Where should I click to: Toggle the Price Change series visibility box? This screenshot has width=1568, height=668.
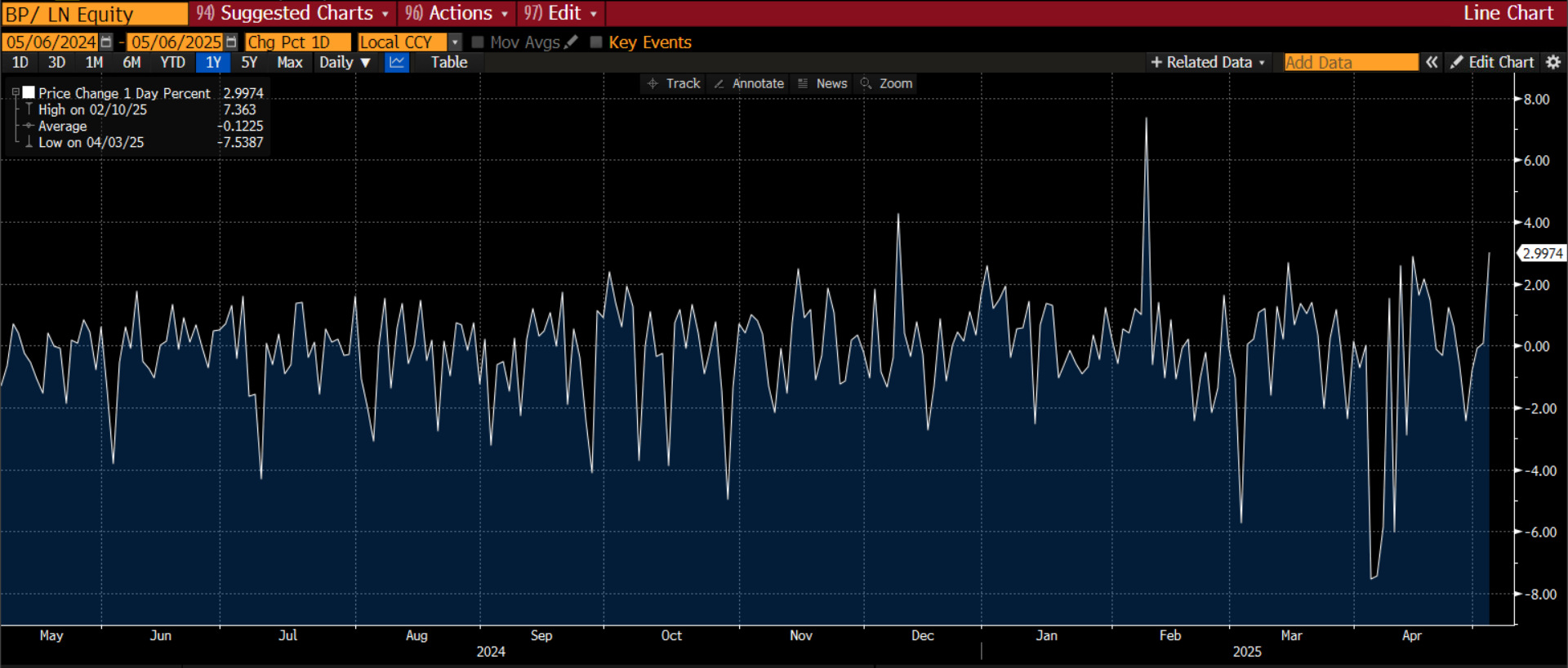[29, 92]
